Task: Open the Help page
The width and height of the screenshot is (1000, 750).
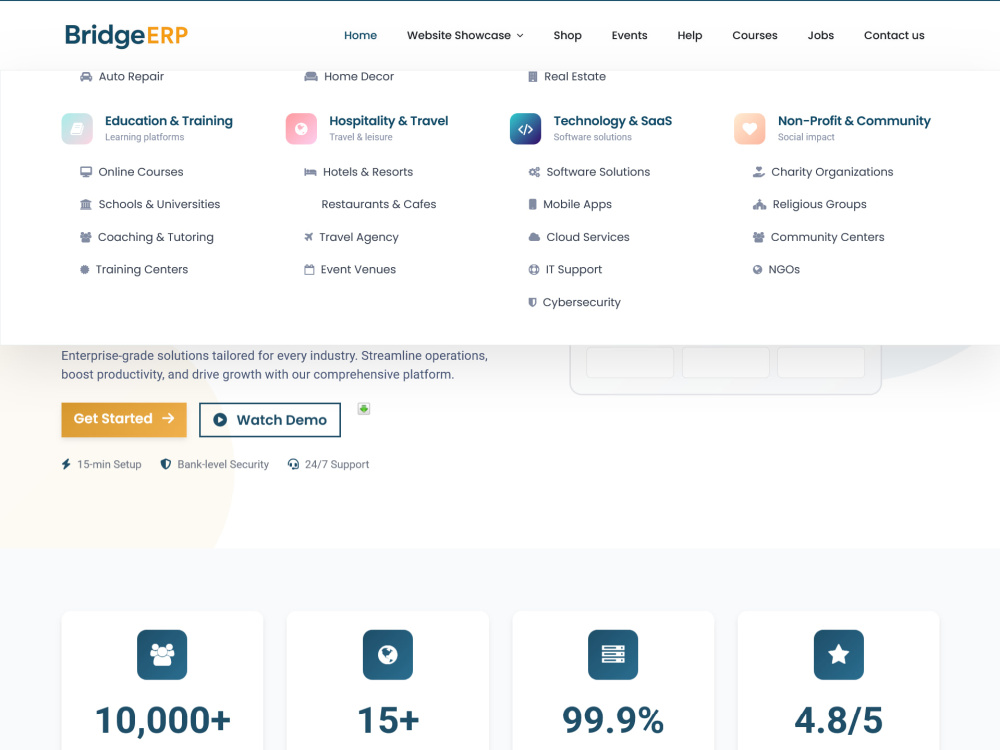Action: point(689,36)
